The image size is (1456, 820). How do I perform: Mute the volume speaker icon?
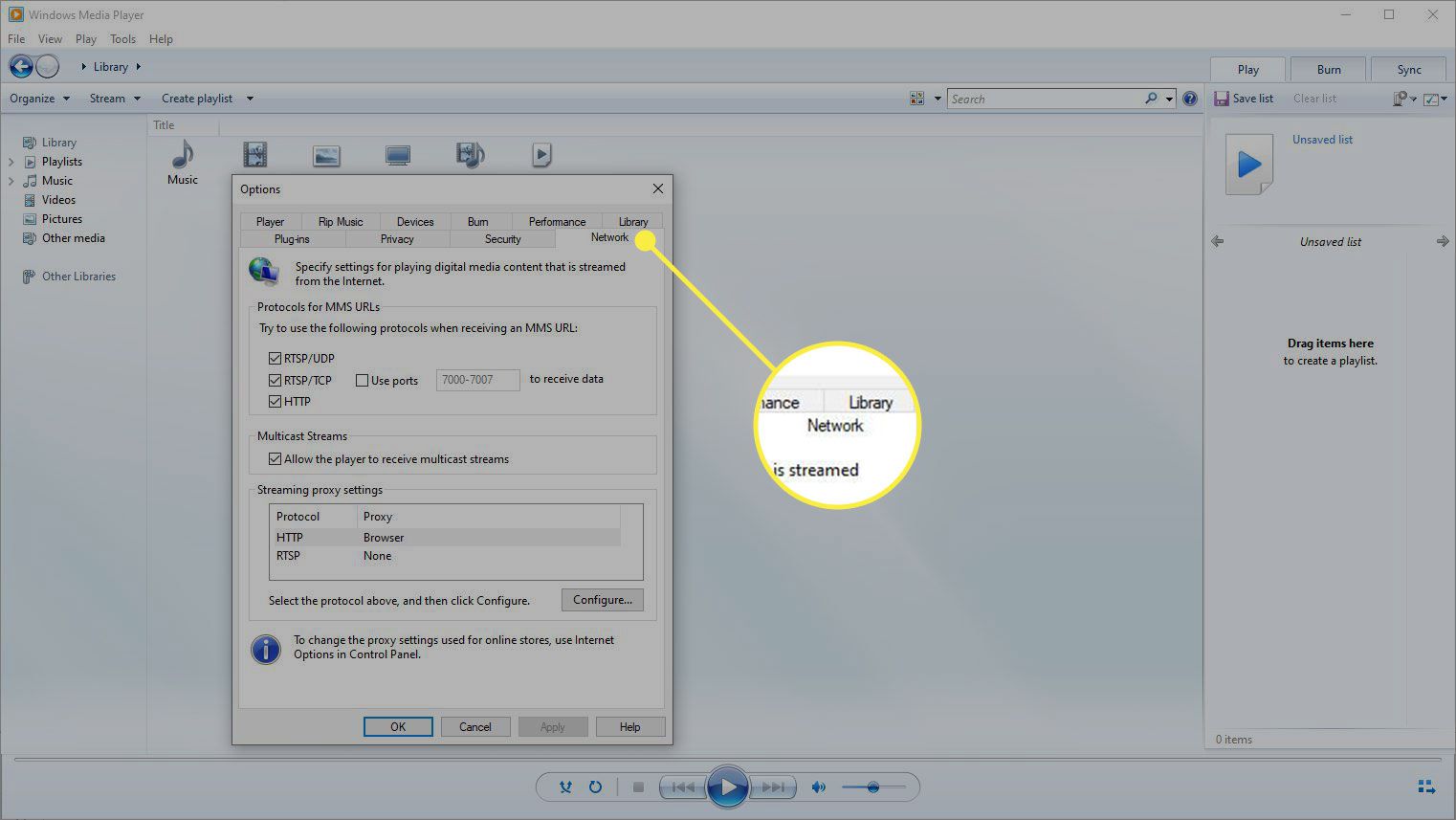[818, 787]
